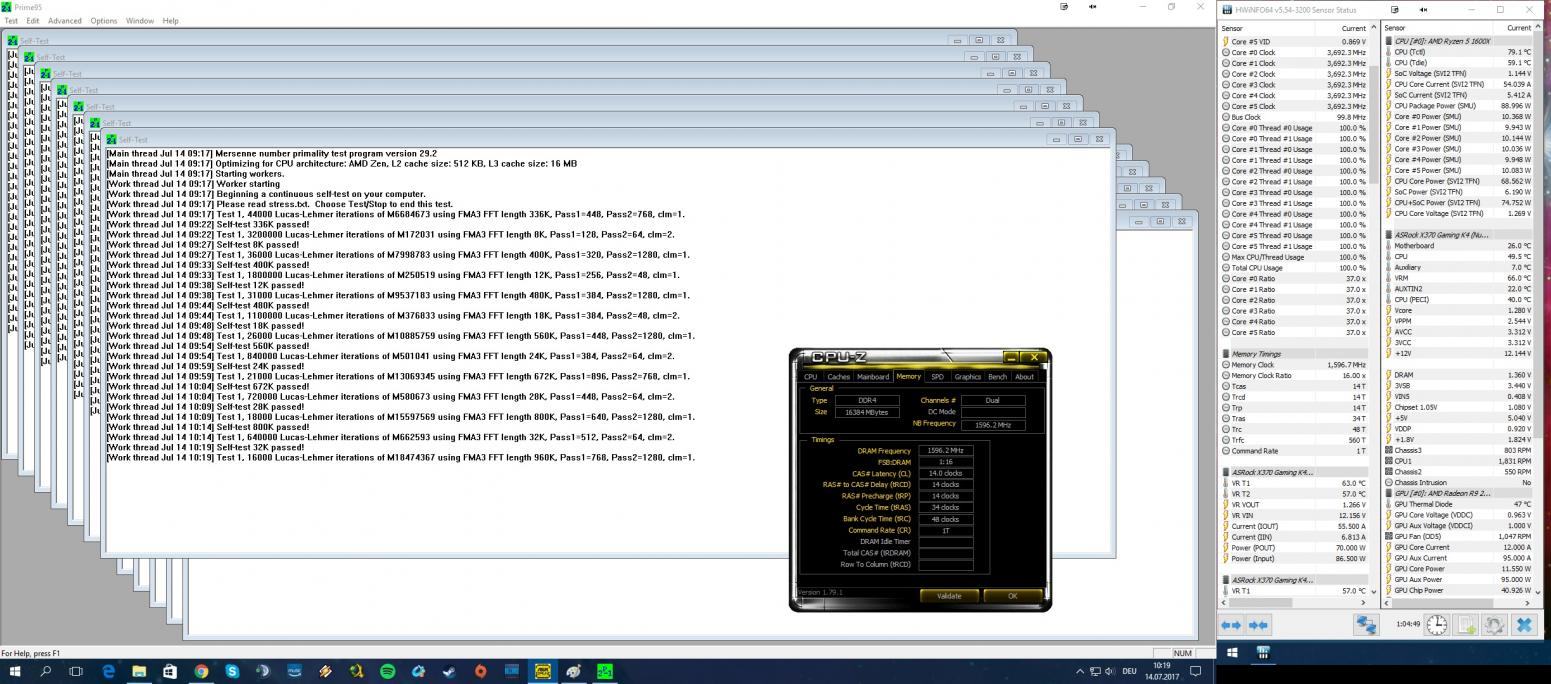
Task: Select Chassis Intrusion sensor row
Action: click(1458, 483)
